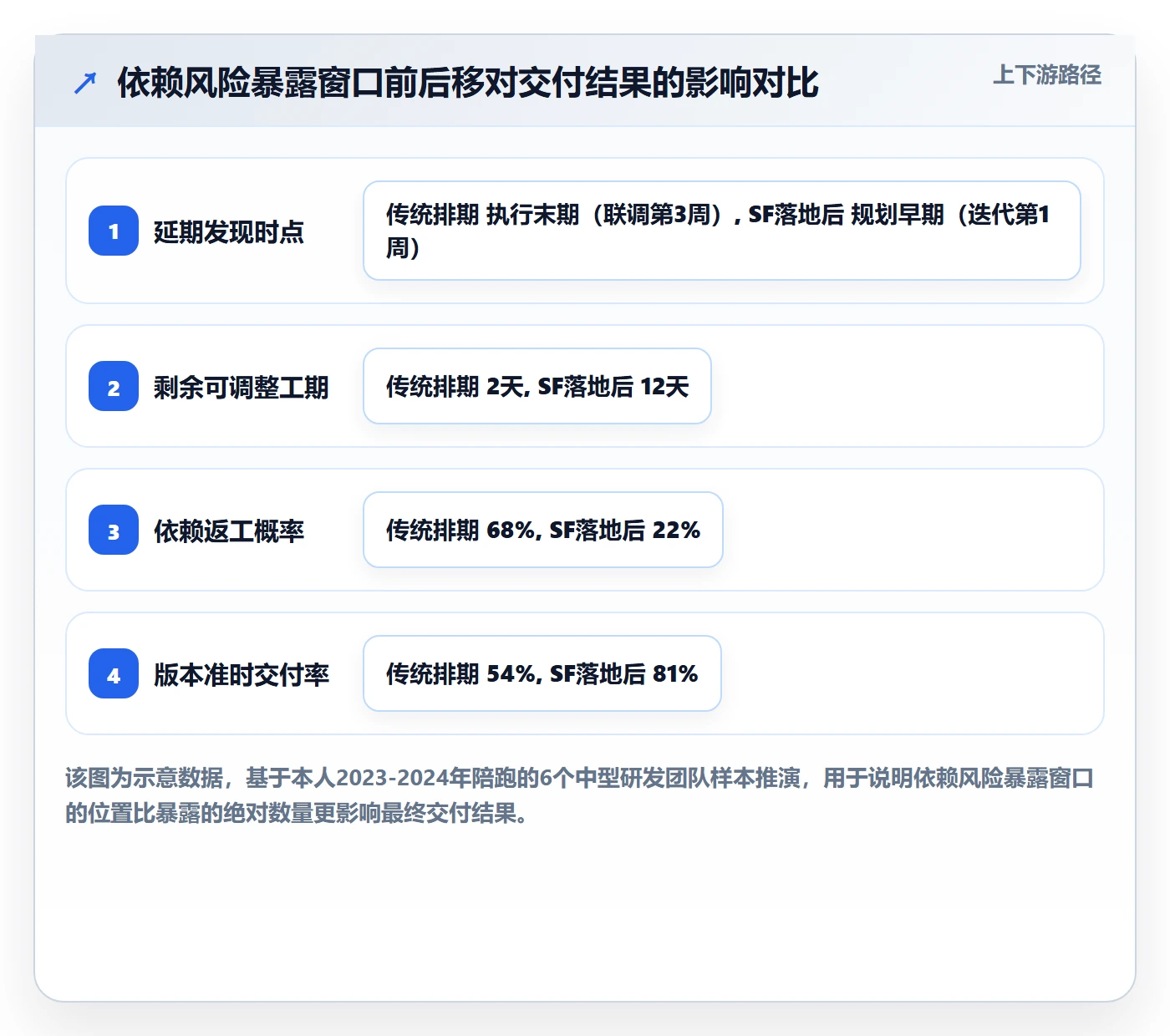Select the 依赖返工概率 label
1170x1036 pixels.
pos(229,531)
